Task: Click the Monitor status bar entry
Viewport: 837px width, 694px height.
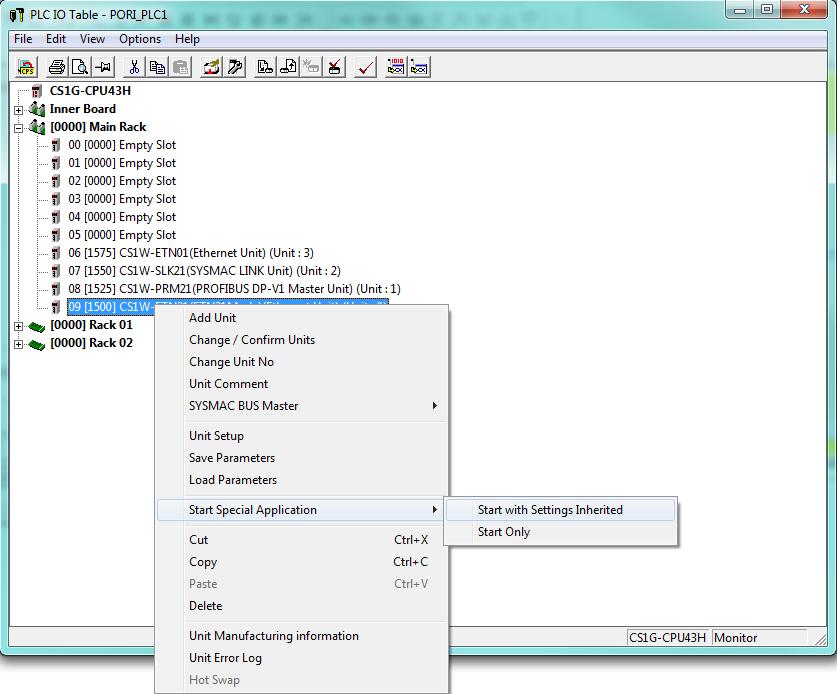Action: click(759, 637)
